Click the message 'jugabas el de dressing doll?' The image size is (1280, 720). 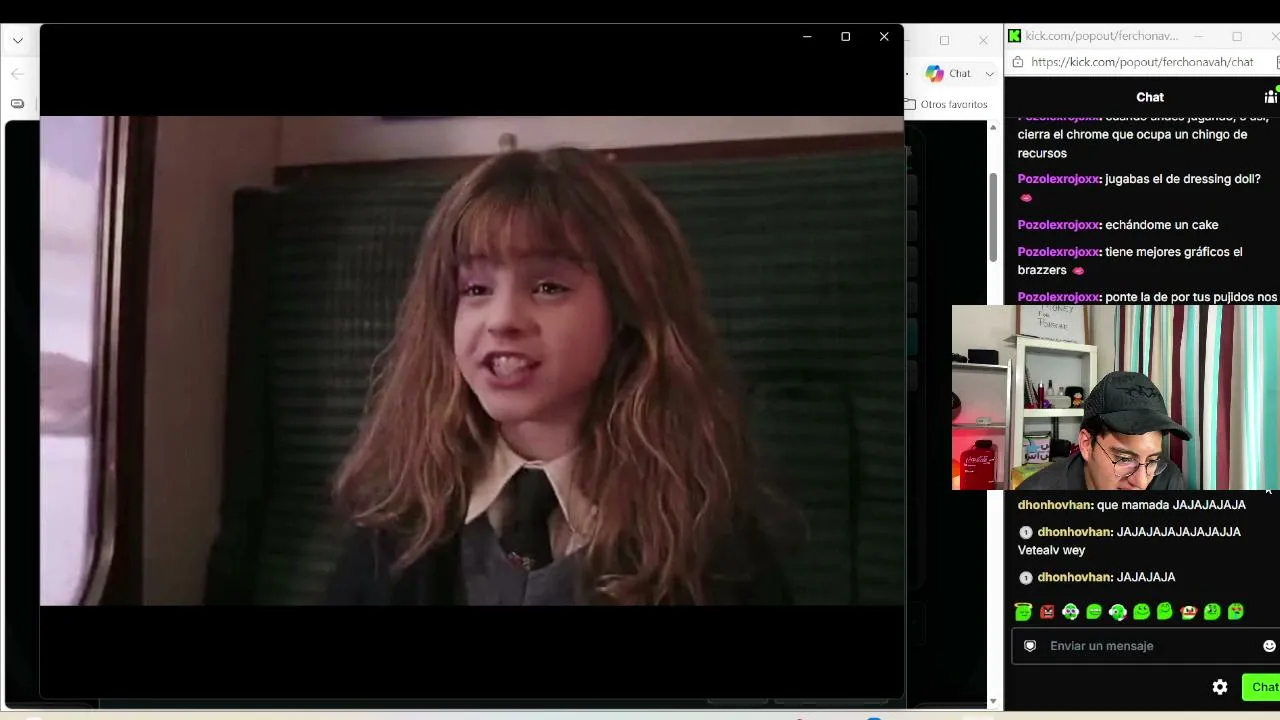coord(1183,179)
